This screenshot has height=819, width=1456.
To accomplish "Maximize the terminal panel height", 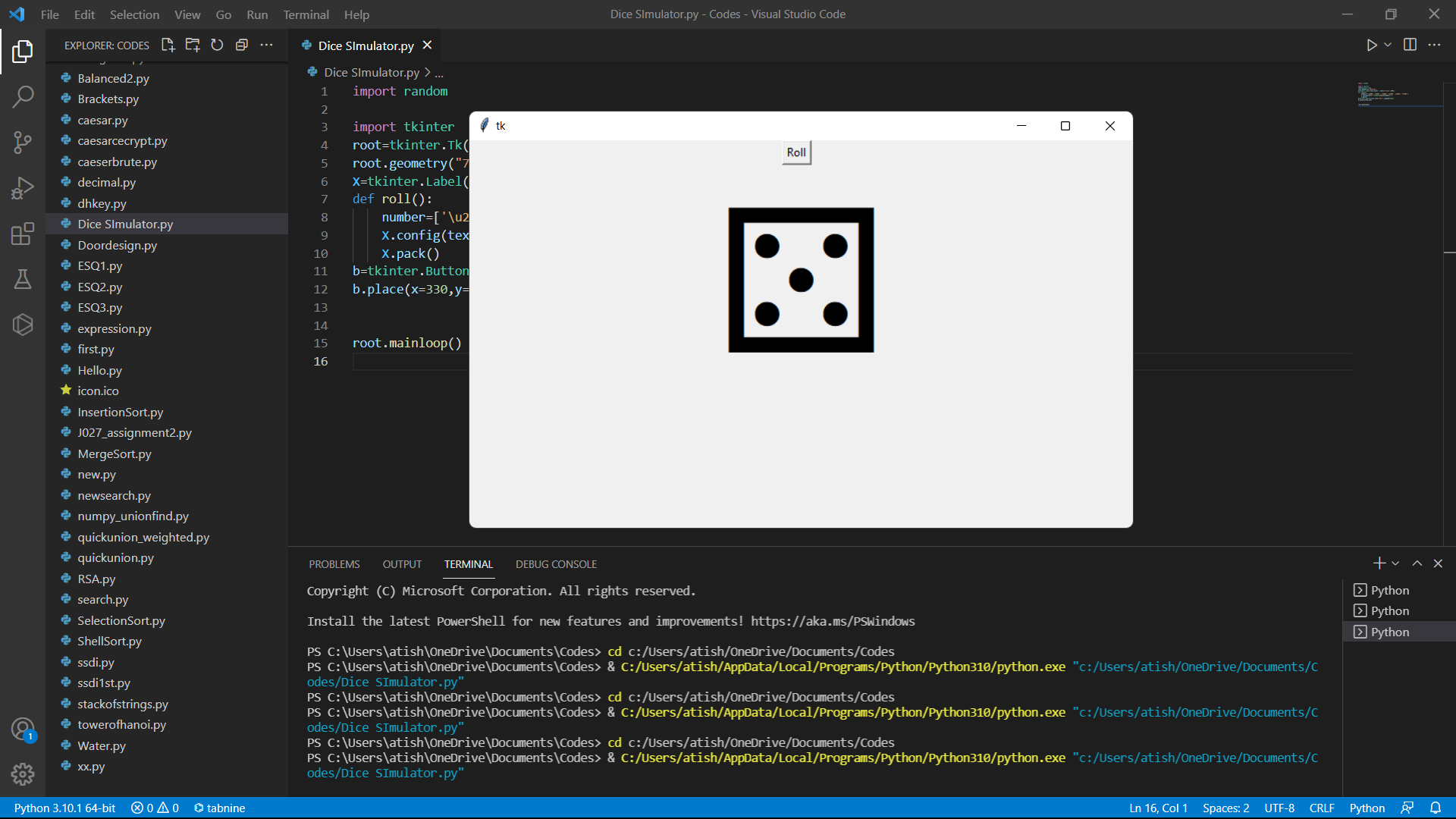I will tap(1417, 563).
